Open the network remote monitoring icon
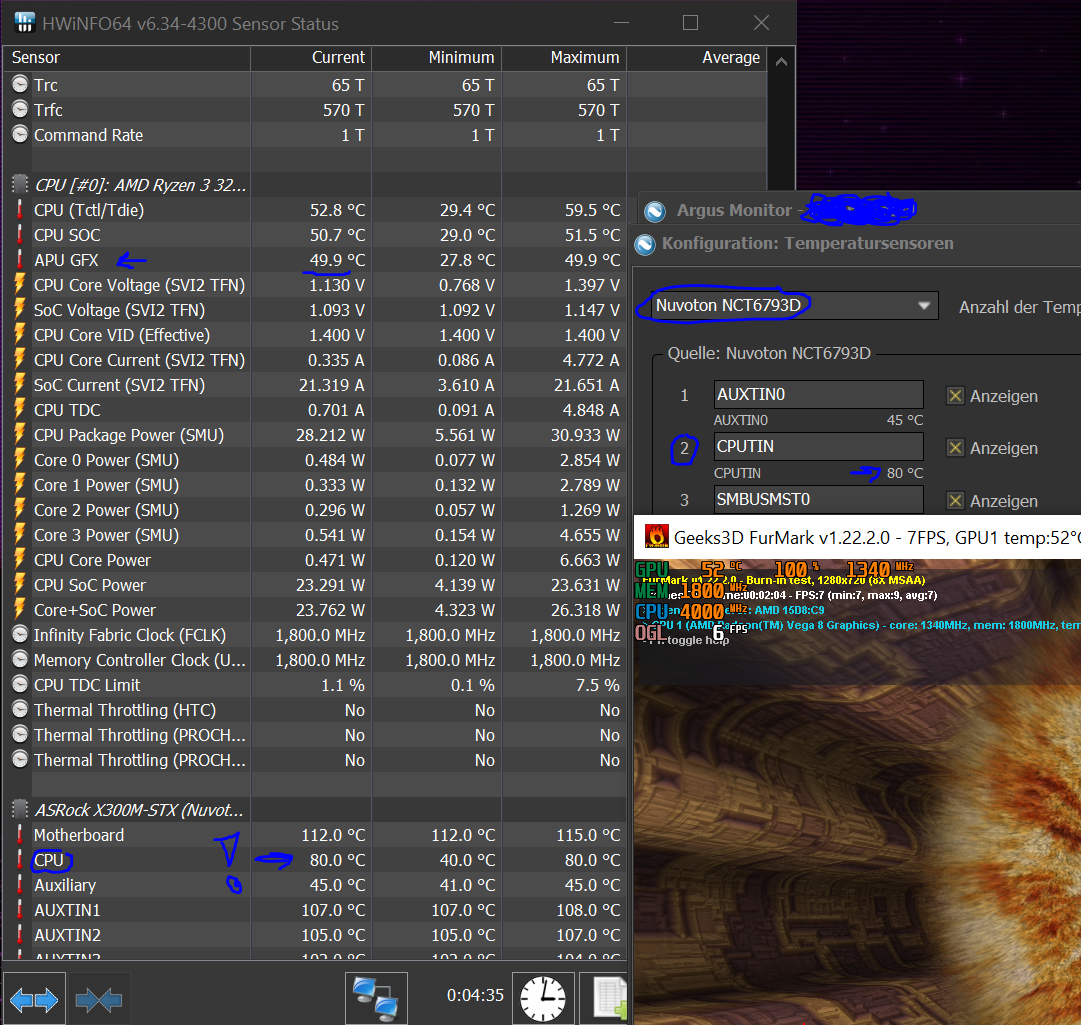Image resolution: width=1081 pixels, height=1025 pixels. point(376,999)
